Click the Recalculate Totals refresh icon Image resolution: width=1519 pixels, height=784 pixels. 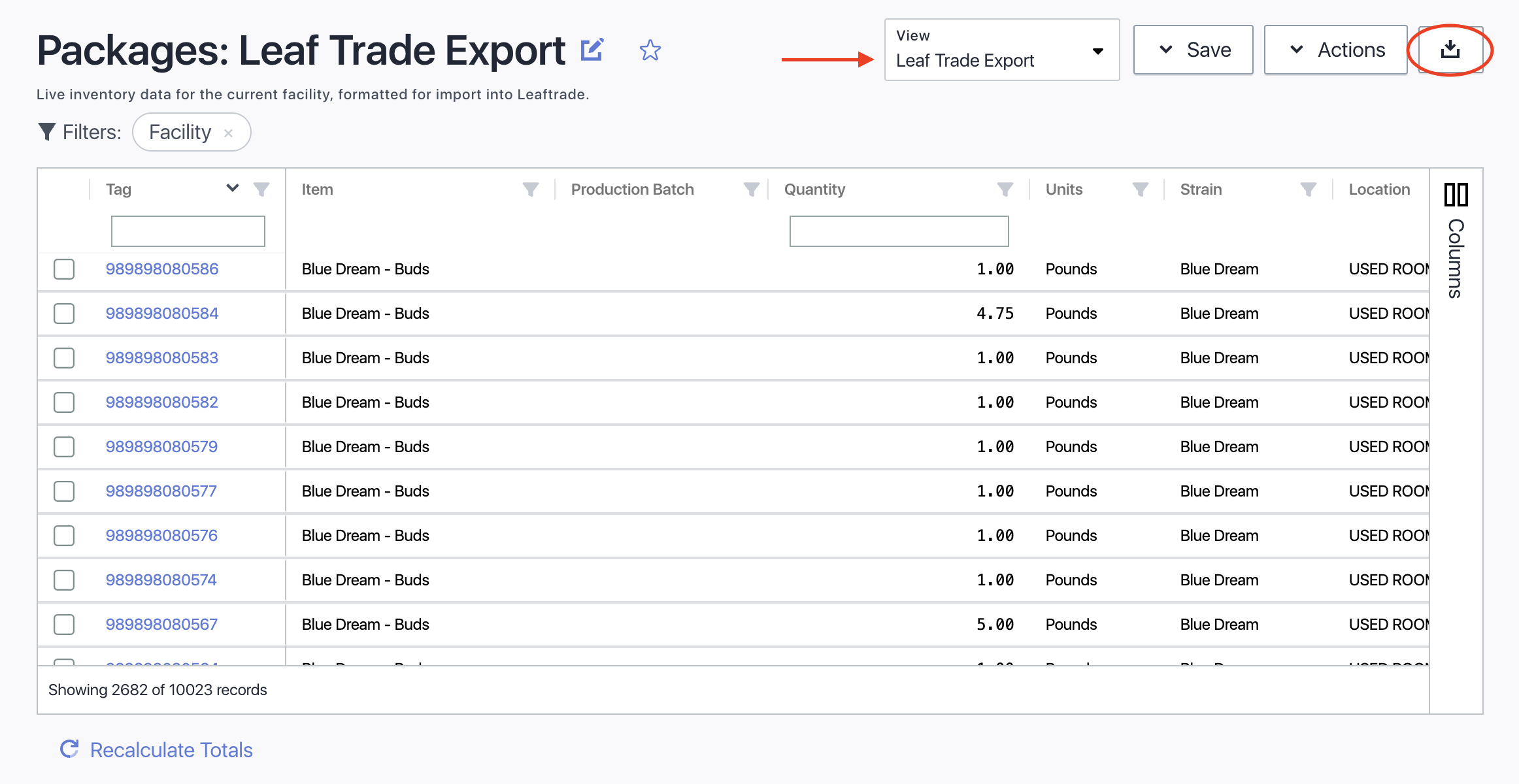(x=69, y=749)
